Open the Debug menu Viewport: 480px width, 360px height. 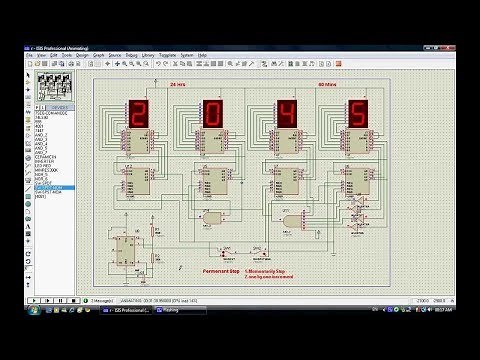pyautogui.click(x=131, y=55)
